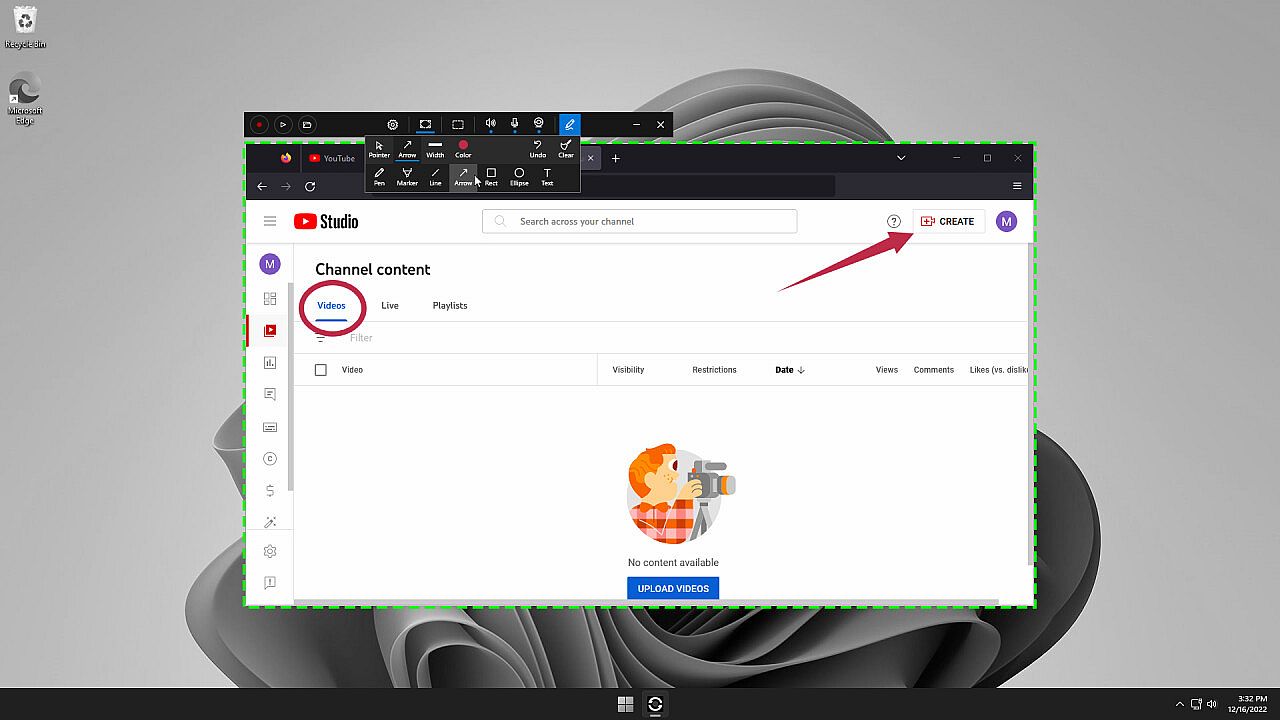Open a new browser tab

tap(616, 158)
